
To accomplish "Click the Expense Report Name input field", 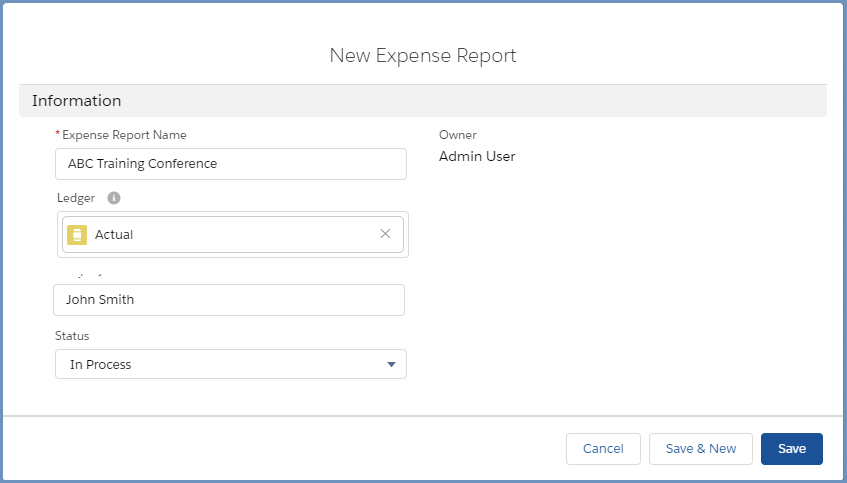I will coord(231,164).
